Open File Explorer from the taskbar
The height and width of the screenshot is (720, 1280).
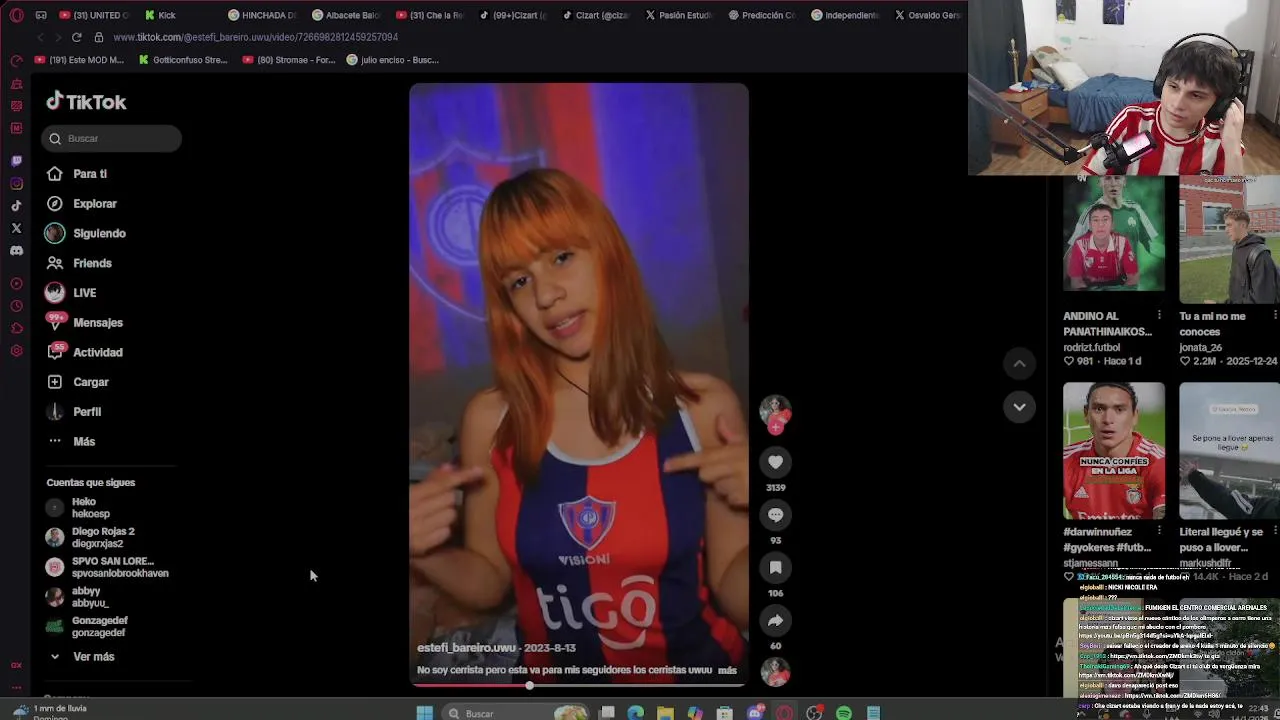pyautogui.click(x=665, y=713)
